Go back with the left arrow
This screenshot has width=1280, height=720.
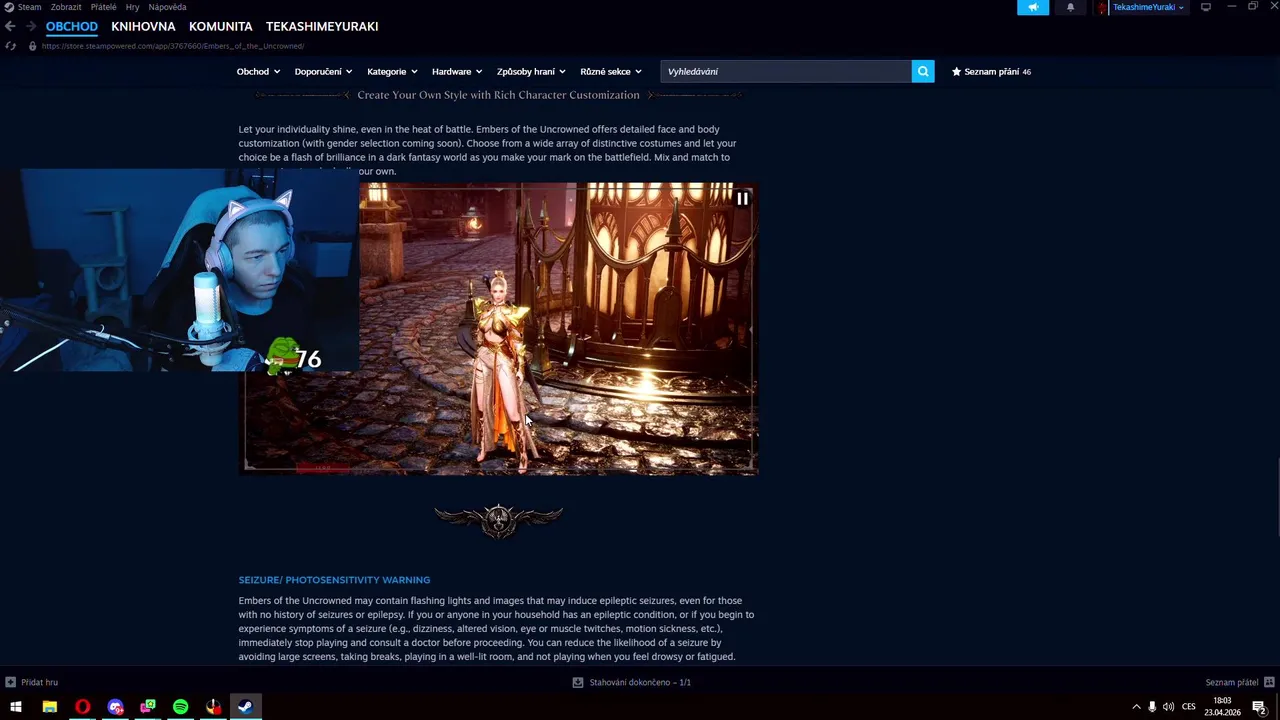click(10, 26)
